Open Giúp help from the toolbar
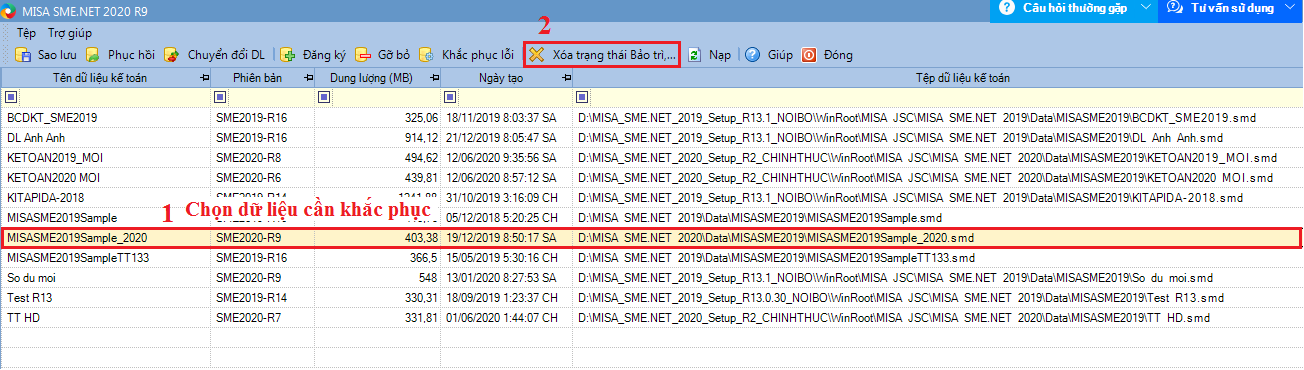The image size is (1304, 370). (768, 55)
